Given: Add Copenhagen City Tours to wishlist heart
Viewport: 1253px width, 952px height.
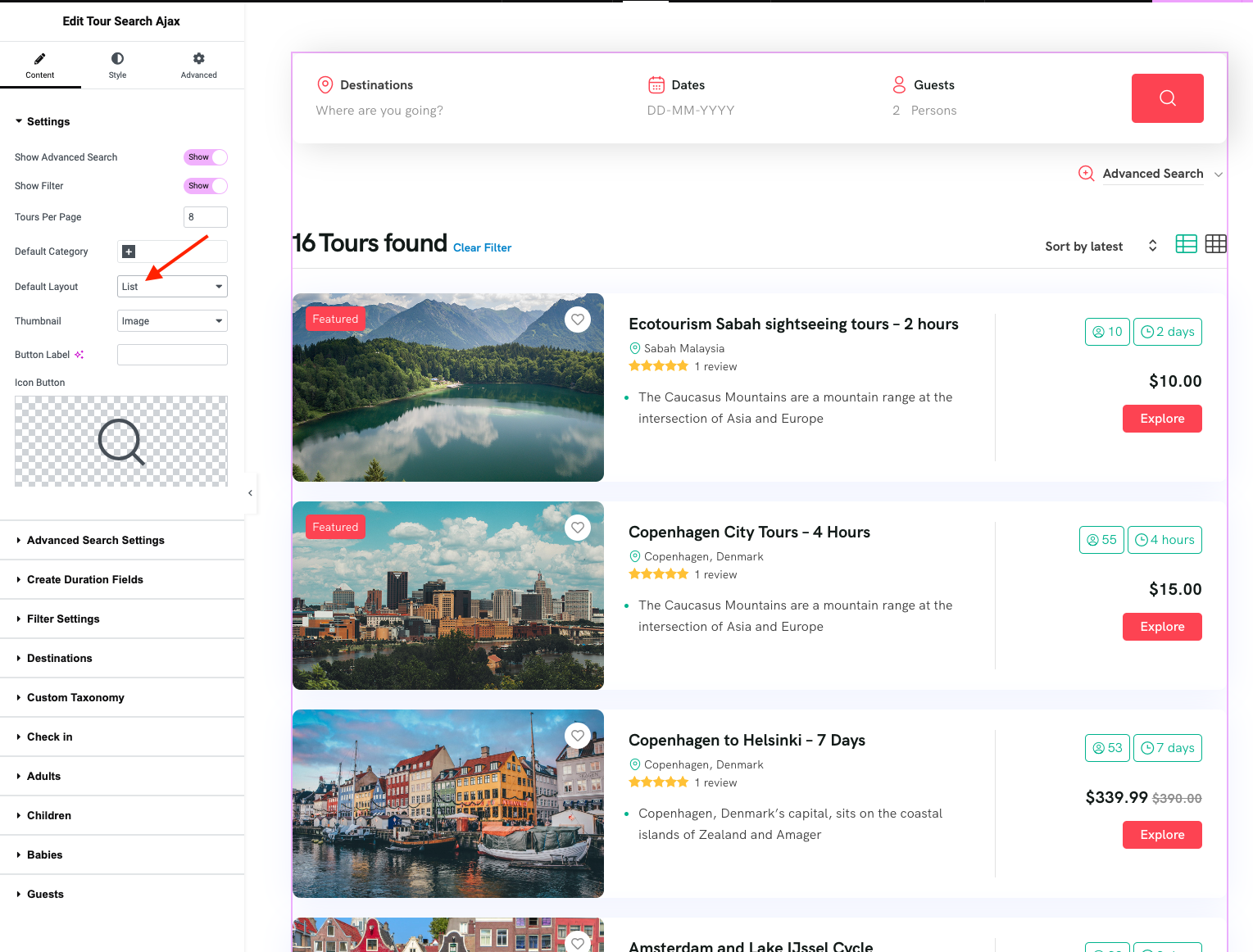Looking at the screenshot, I should pyautogui.click(x=578, y=528).
